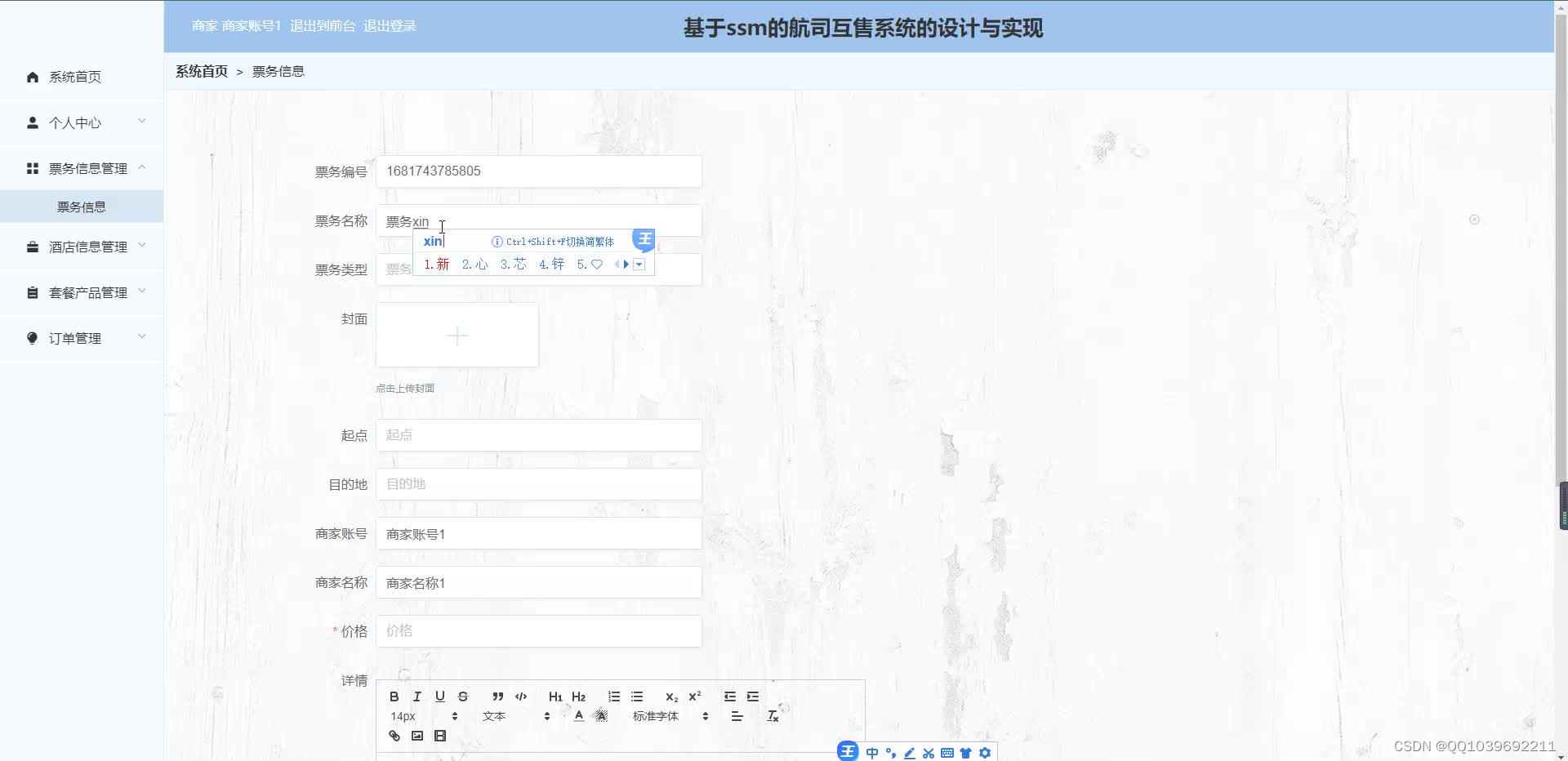
Task: Toggle italic formatting in the editor
Action: (416, 696)
